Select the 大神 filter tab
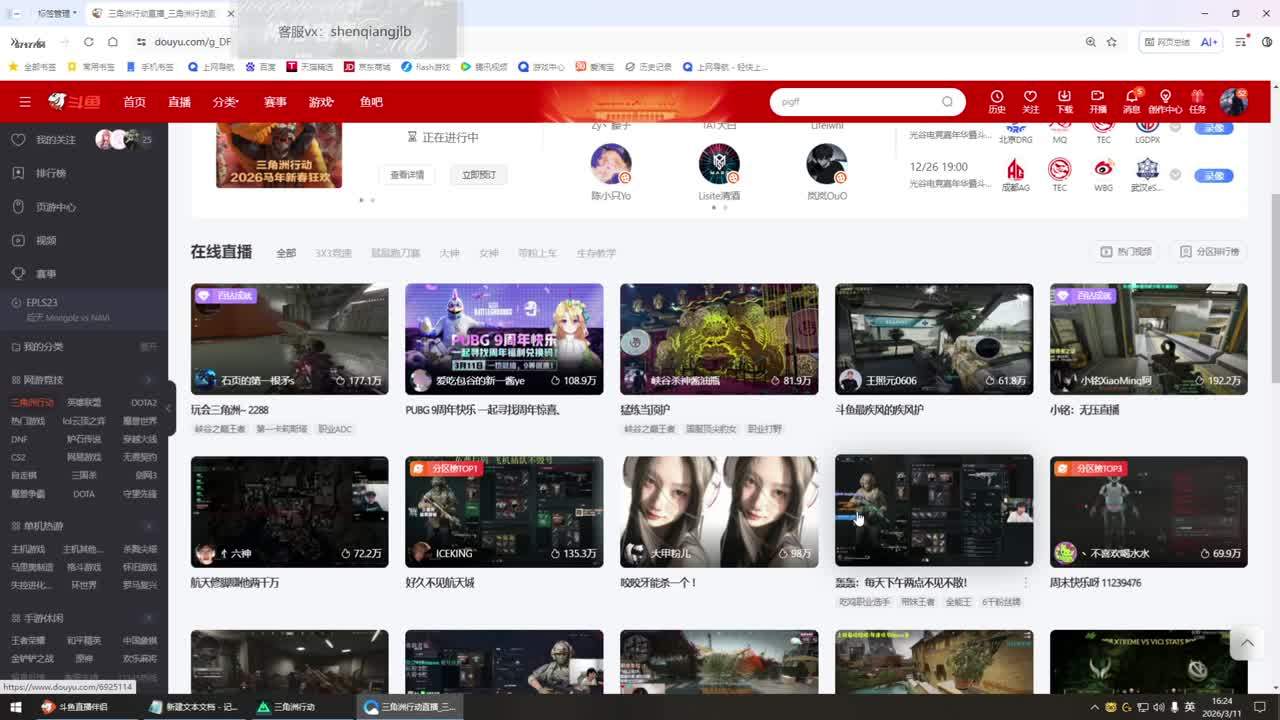Image resolution: width=1280 pixels, height=720 pixels. click(x=449, y=254)
